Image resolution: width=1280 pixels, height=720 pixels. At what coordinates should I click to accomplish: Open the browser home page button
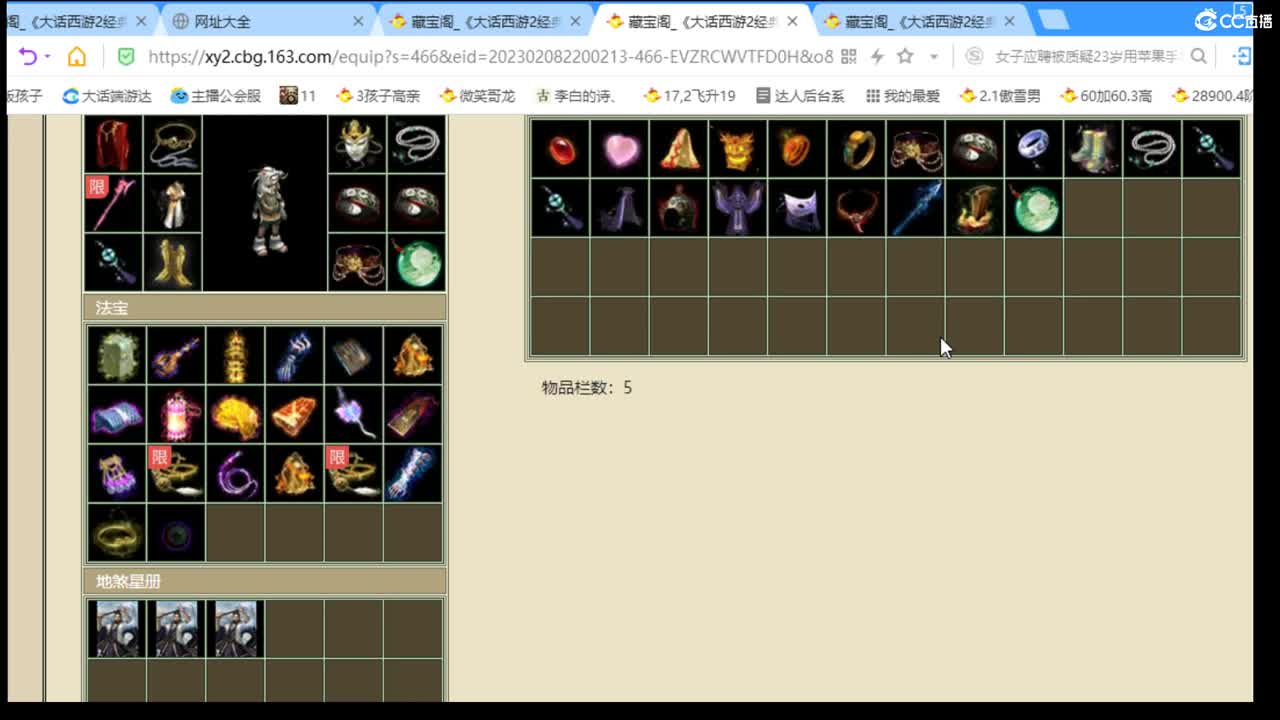(x=77, y=57)
